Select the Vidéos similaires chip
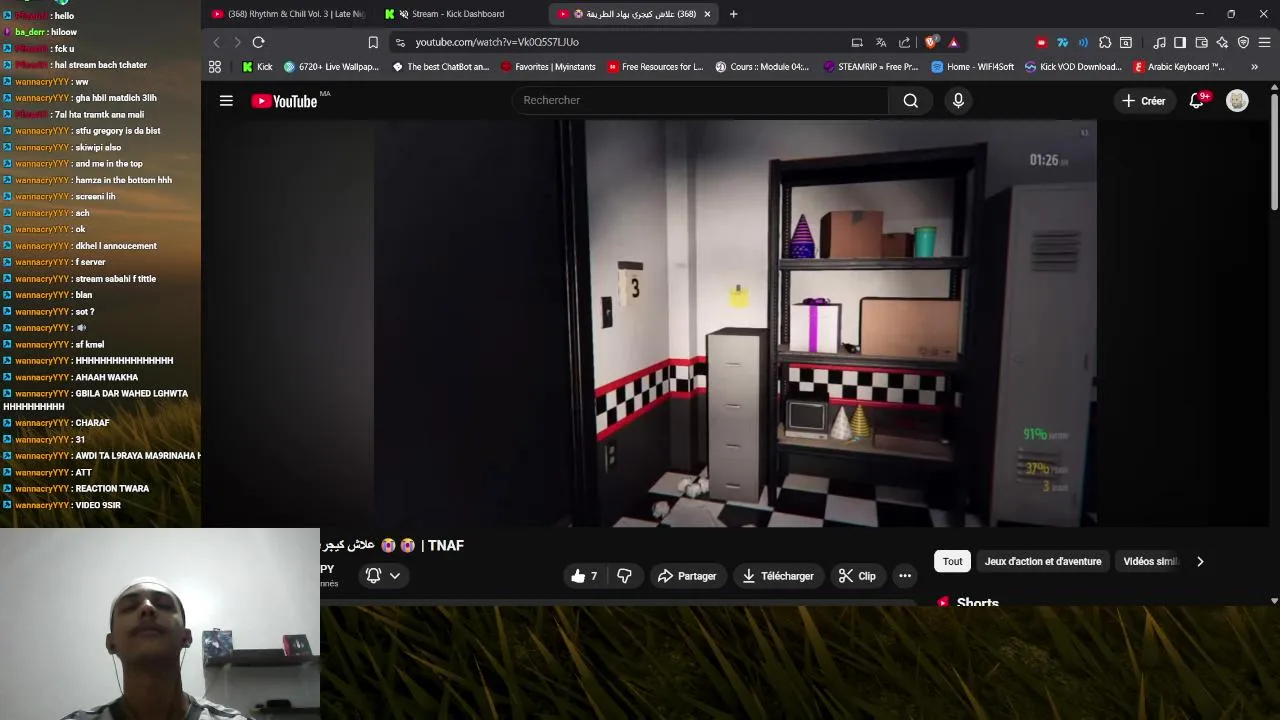 tap(1150, 561)
